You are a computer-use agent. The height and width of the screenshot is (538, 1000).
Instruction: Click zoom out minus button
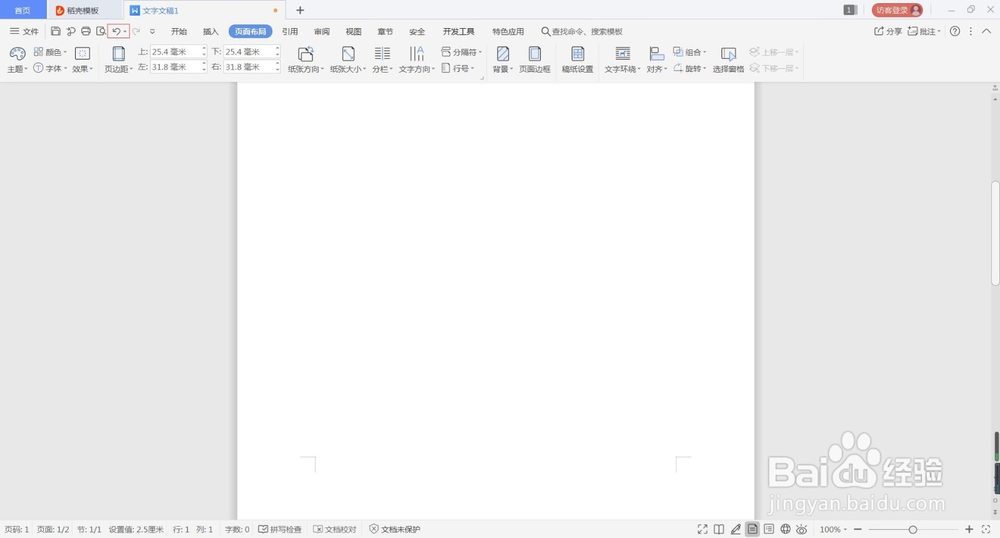click(858, 529)
